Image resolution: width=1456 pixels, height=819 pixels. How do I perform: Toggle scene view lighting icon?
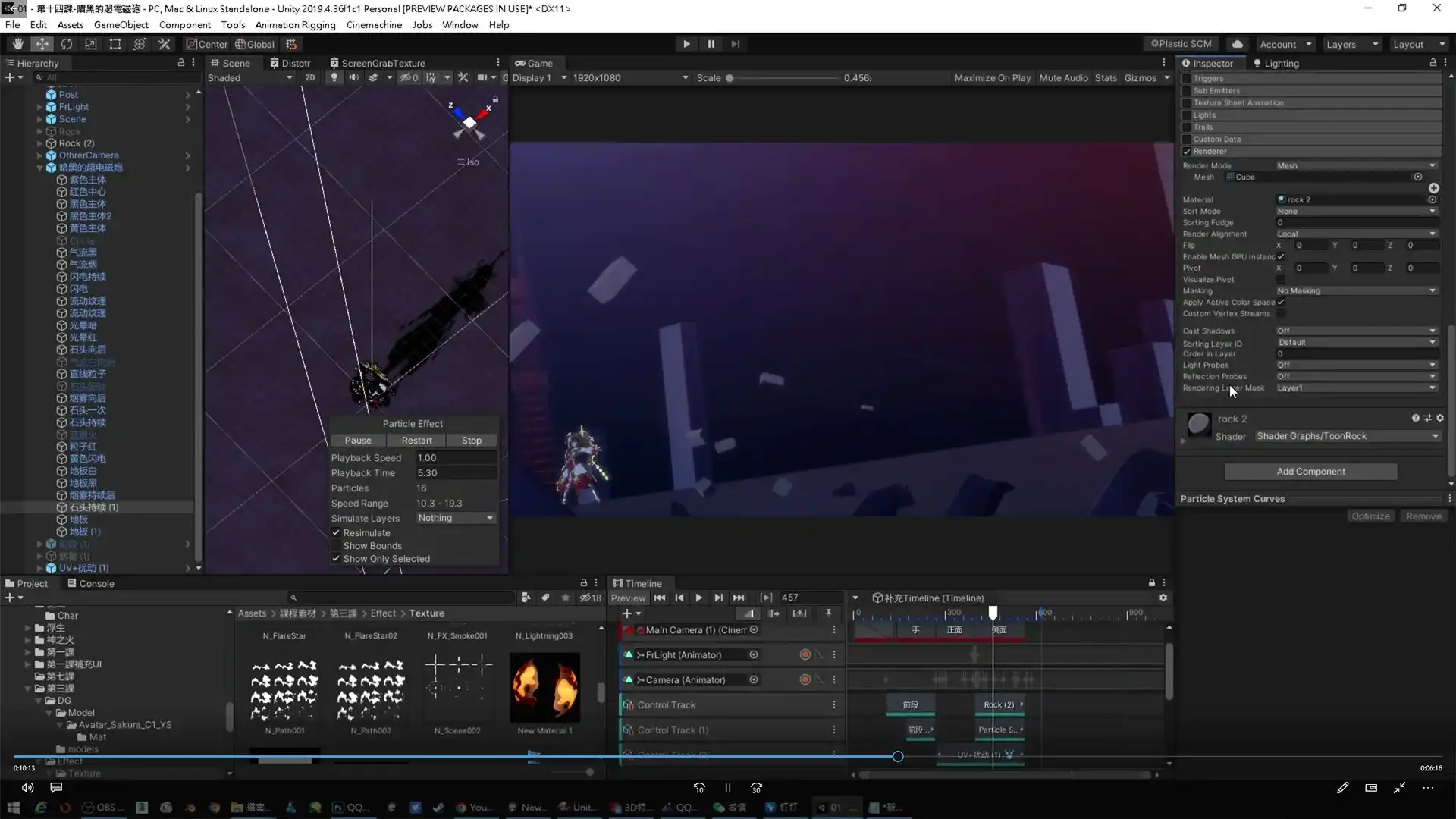point(334,77)
